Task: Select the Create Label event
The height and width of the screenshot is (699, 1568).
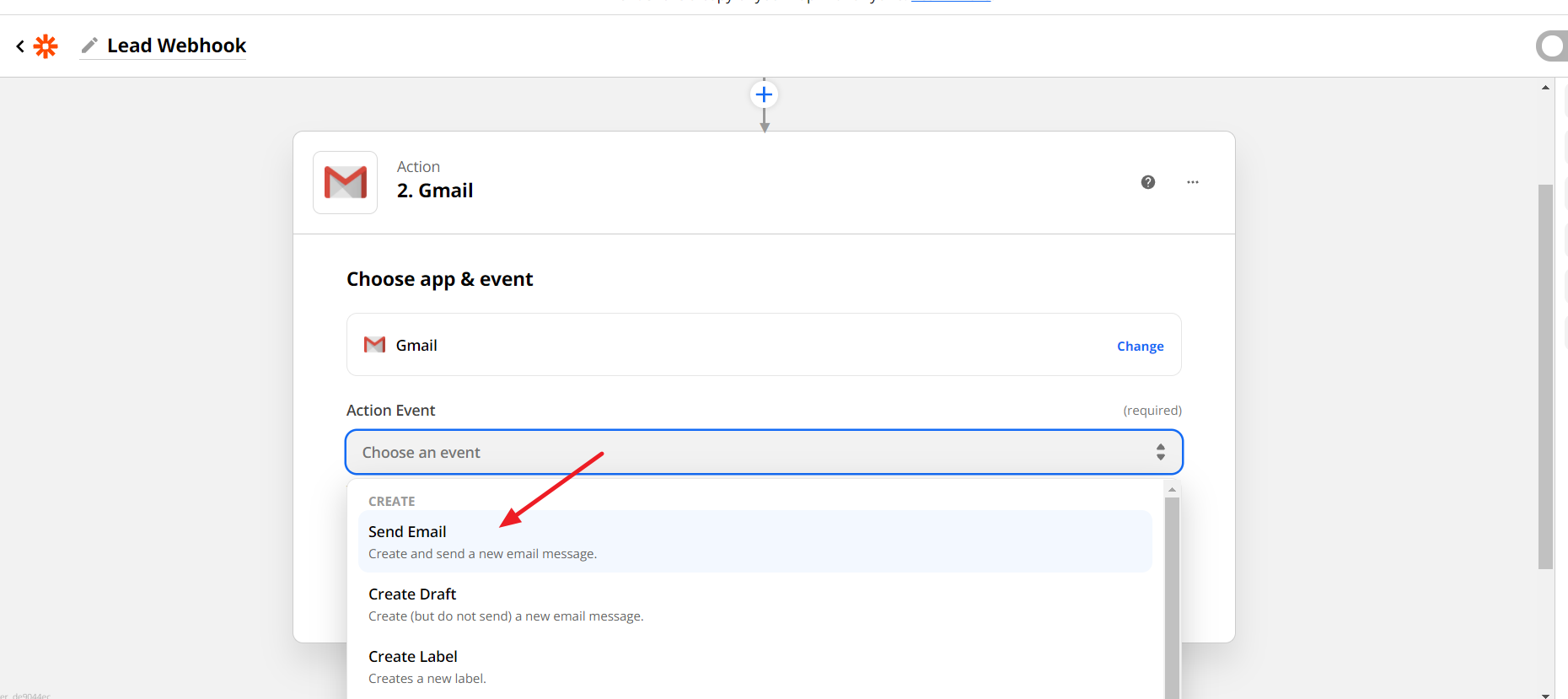Action: tap(755, 666)
